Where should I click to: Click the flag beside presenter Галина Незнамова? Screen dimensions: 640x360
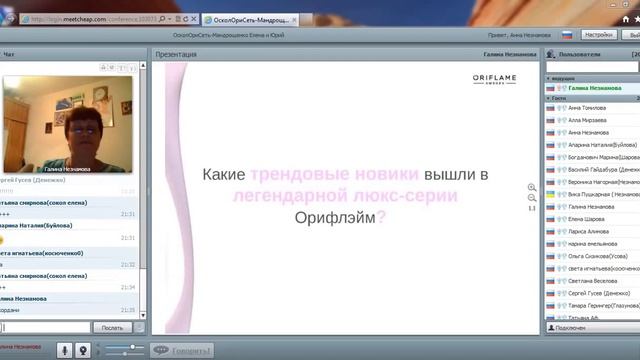point(551,88)
